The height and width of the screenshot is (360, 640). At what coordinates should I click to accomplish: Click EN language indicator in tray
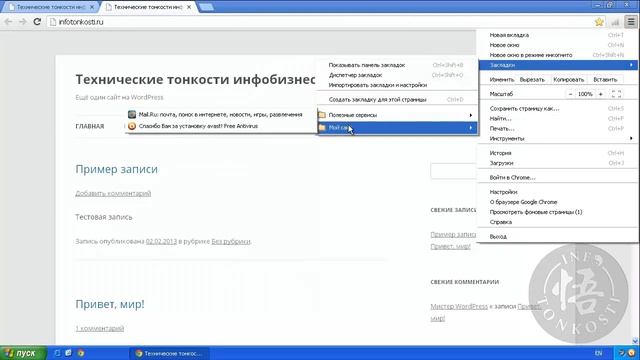coord(598,353)
